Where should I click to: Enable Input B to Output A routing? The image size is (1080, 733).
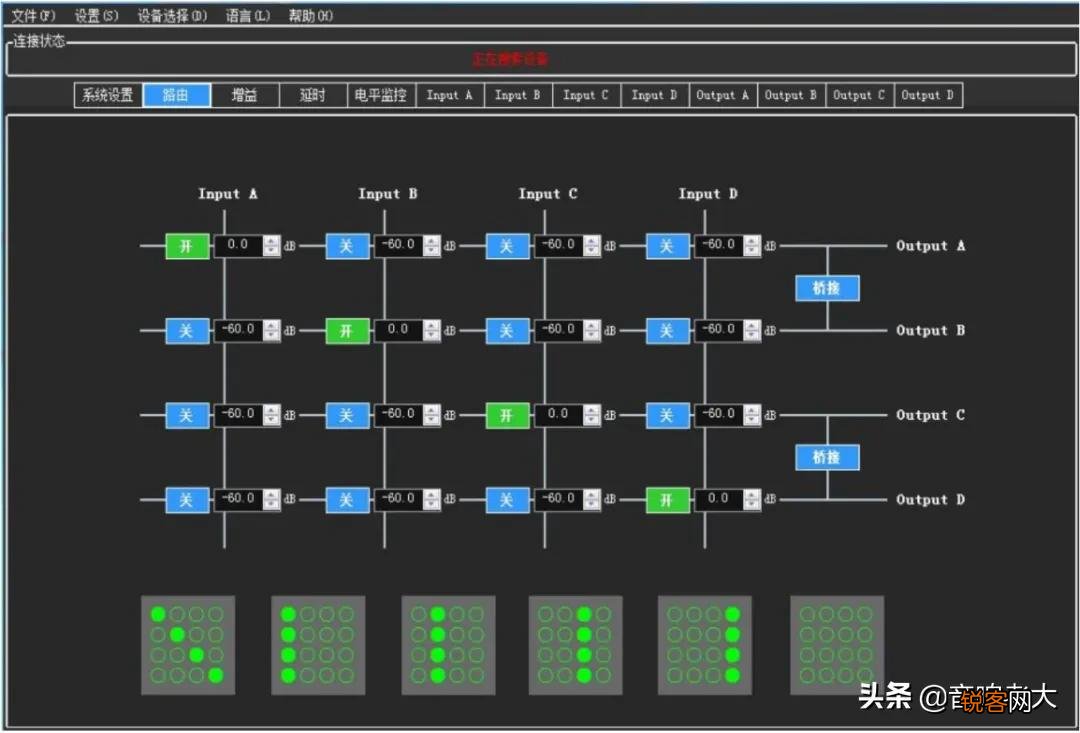[347, 246]
